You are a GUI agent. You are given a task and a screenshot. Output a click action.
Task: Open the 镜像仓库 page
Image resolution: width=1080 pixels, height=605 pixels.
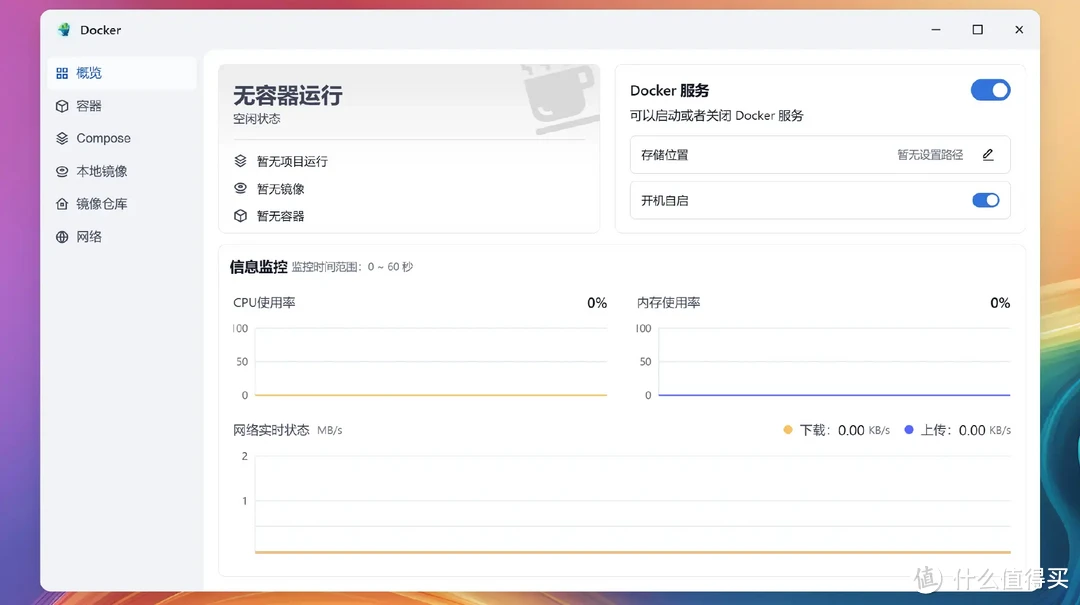point(102,204)
